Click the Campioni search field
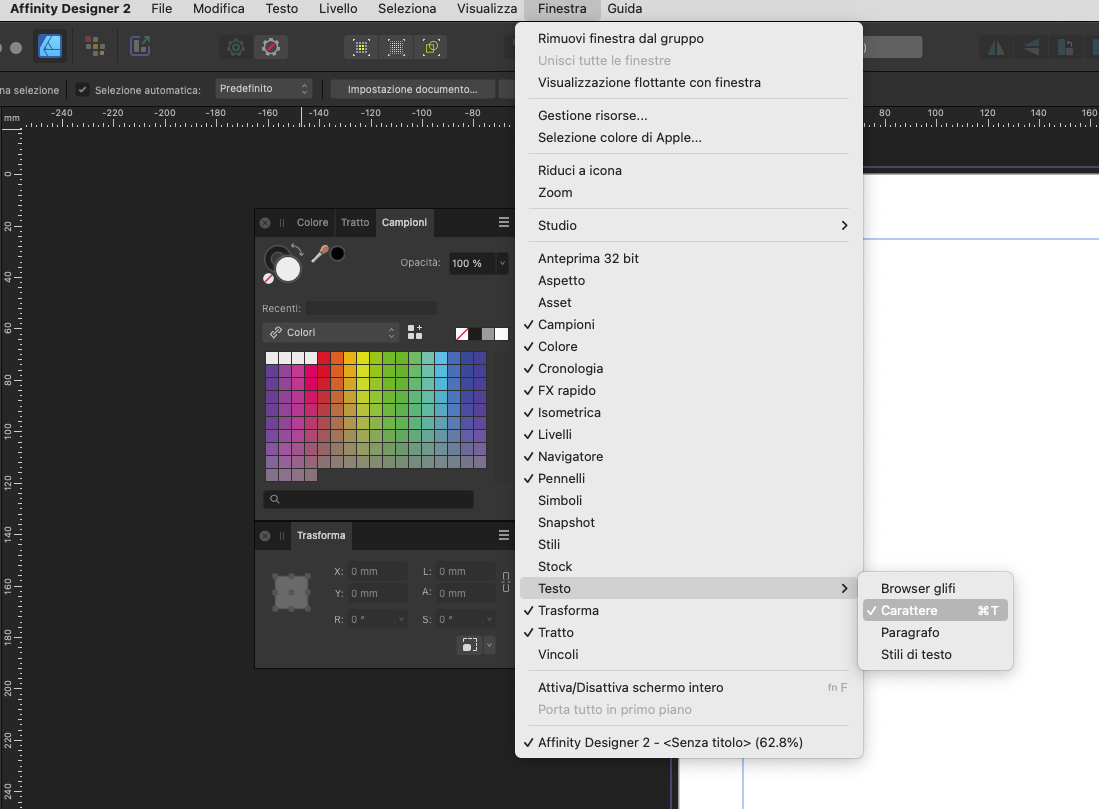This screenshot has height=809, width=1099. [369, 499]
